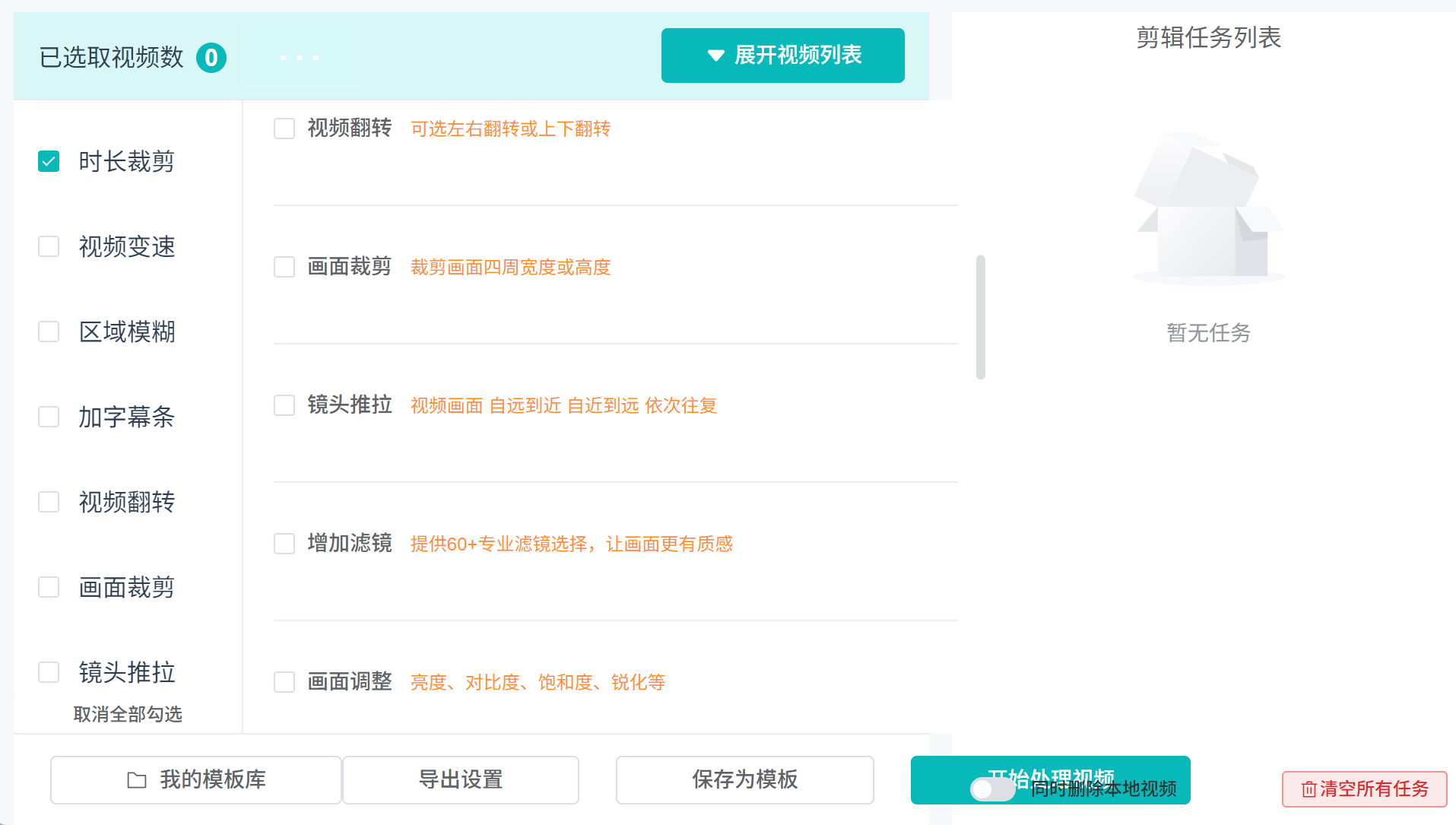Select the 区域模糊 sidebar item

click(126, 332)
